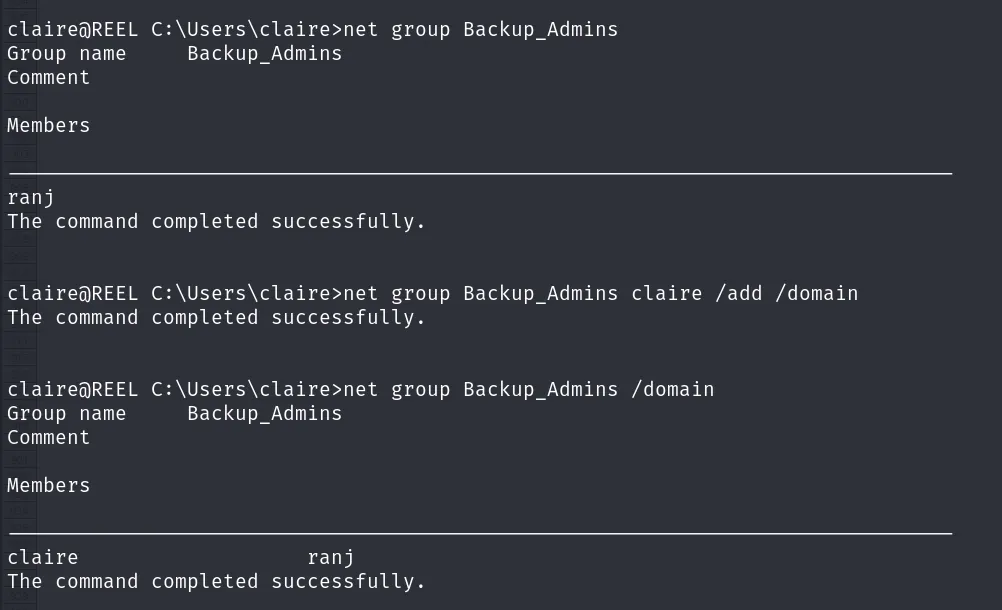Click the Group name label under the first command
The image size is (1002, 610).
(x=66, y=54)
